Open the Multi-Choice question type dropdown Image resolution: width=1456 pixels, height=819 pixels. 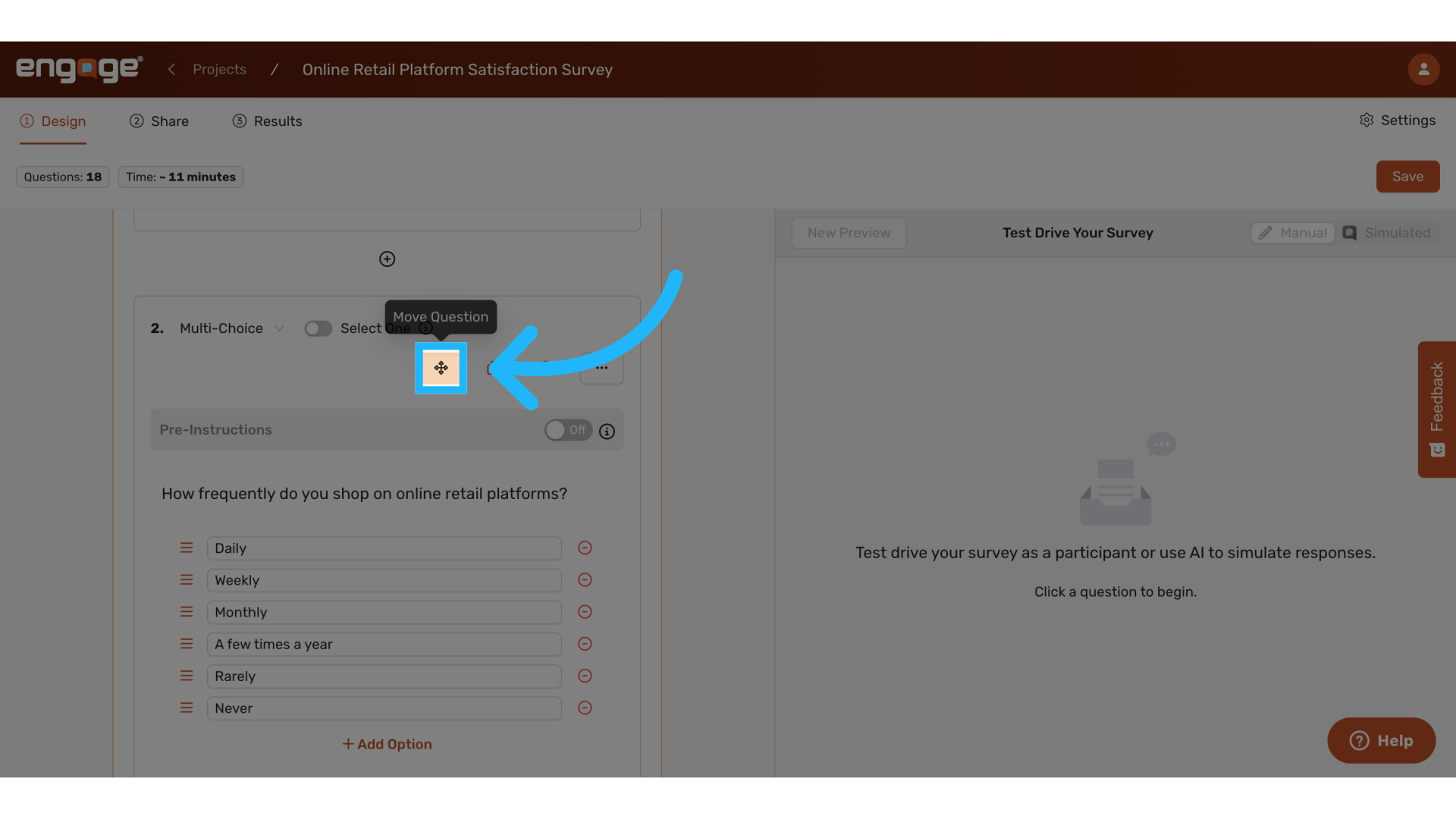pos(231,328)
